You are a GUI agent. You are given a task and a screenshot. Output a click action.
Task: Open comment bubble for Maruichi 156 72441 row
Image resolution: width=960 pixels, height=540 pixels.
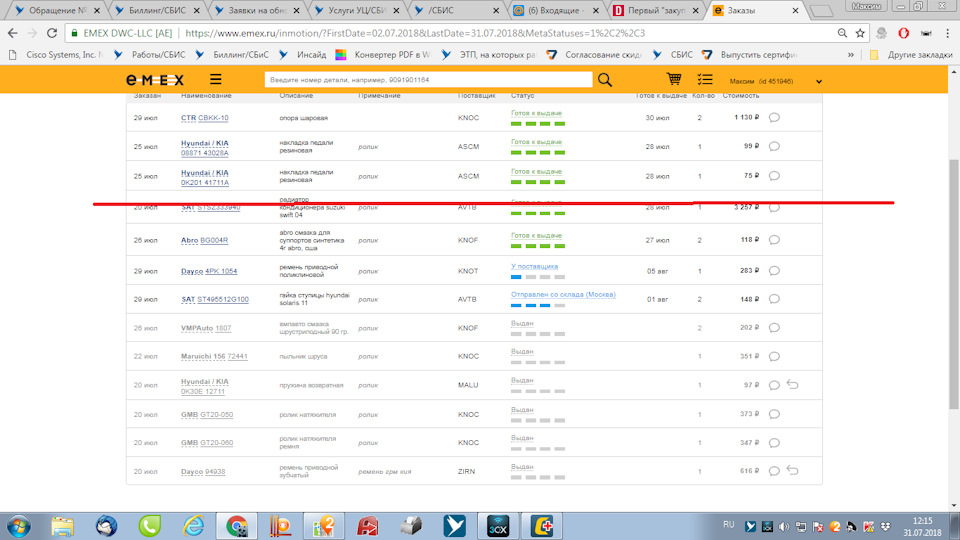(774, 356)
